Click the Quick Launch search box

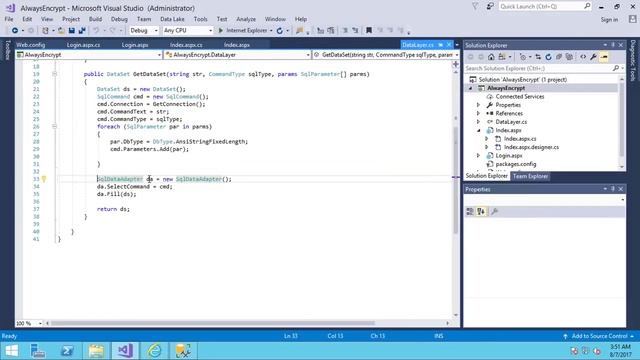tap(544, 7)
